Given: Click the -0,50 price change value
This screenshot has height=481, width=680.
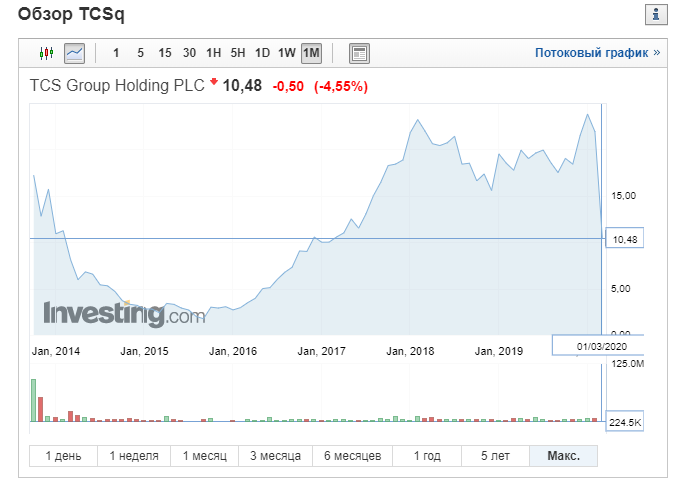Looking at the screenshot, I should coord(288,86).
